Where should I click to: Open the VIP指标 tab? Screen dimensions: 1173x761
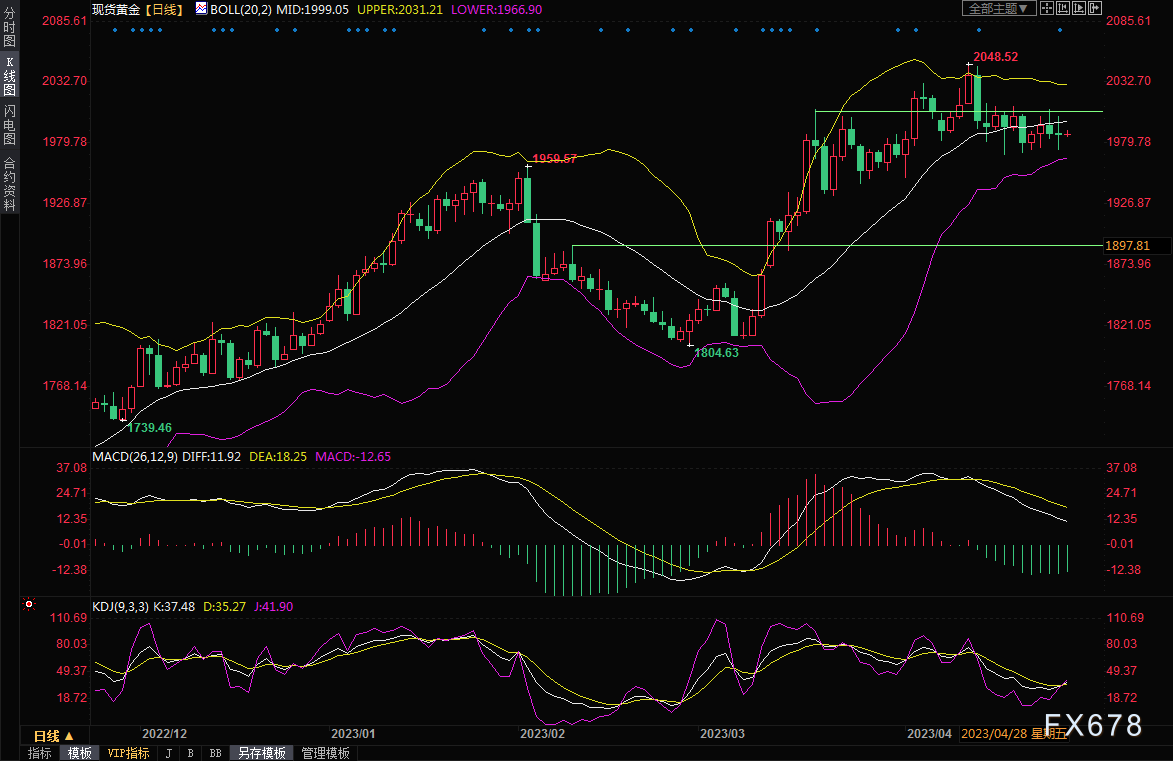coord(128,753)
